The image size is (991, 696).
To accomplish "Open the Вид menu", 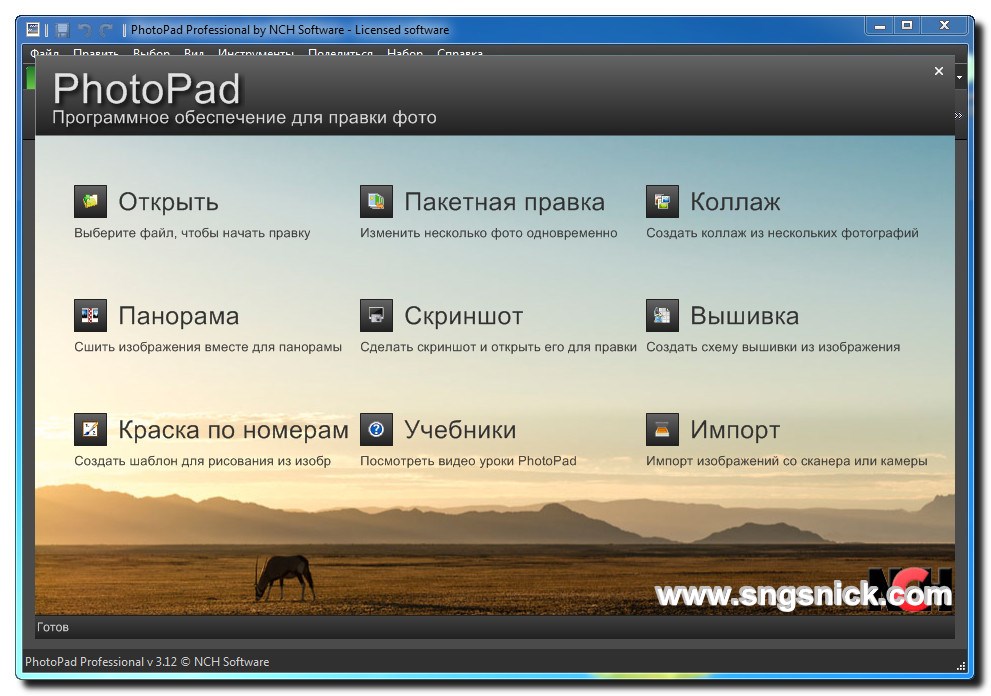I will (x=194, y=53).
